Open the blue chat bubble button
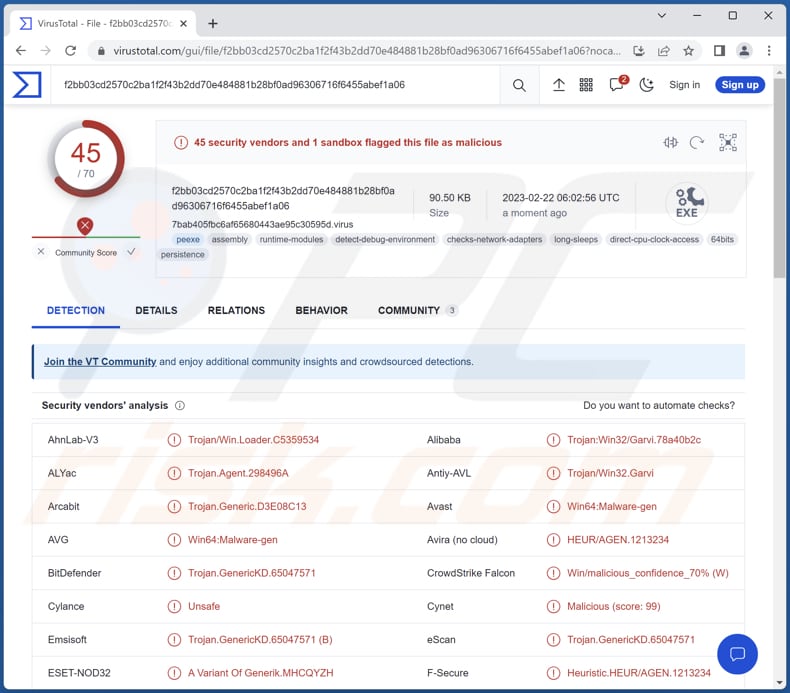The width and height of the screenshot is (790, 693). [737, 654]
